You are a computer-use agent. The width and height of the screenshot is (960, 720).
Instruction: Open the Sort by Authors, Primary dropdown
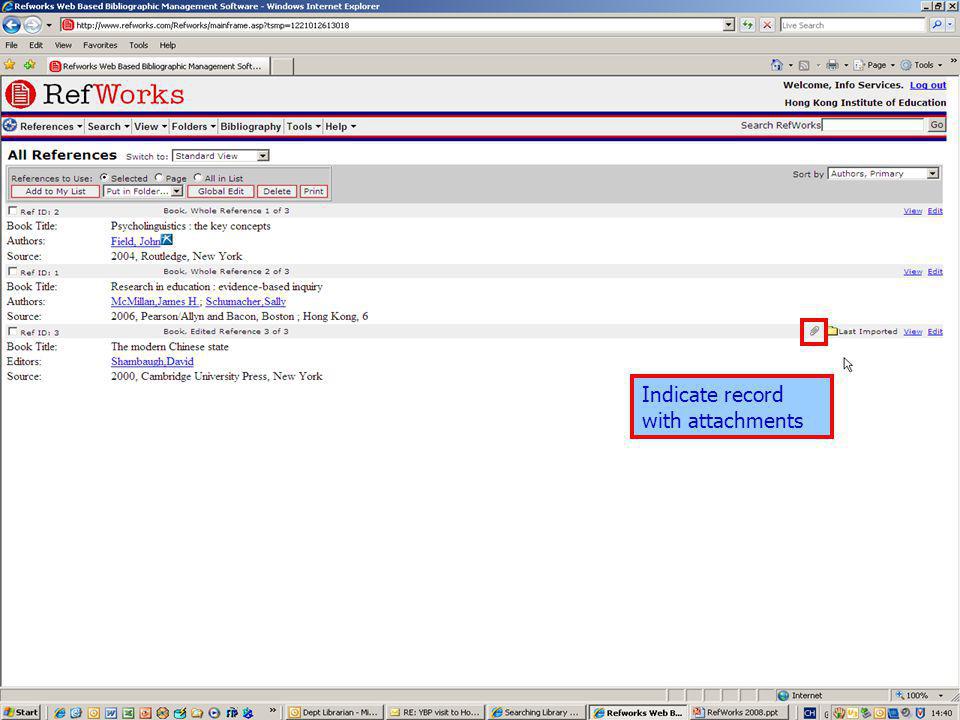pyautogui.click(x=883, y=174)
